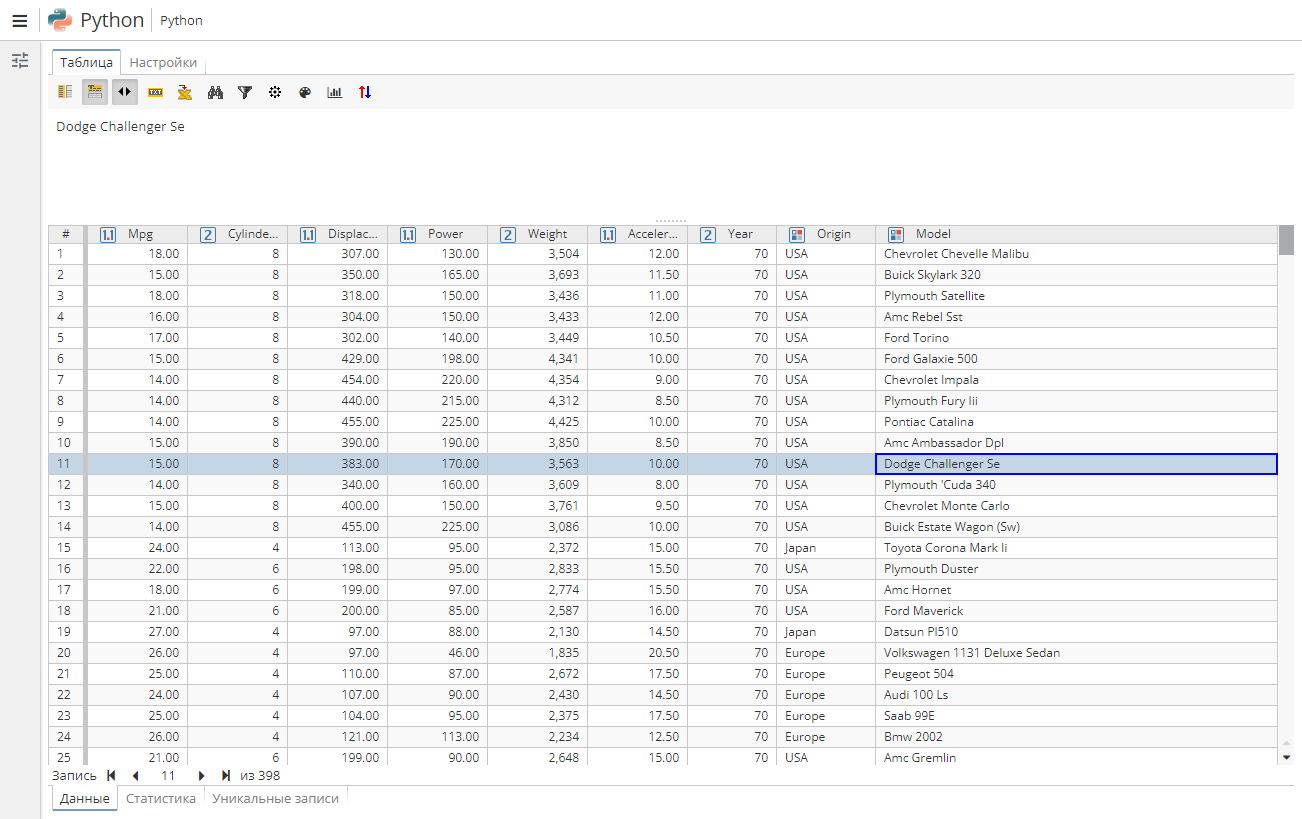Select the Saab 99E cell
1302x819 pixels.
click(1077, 716)
